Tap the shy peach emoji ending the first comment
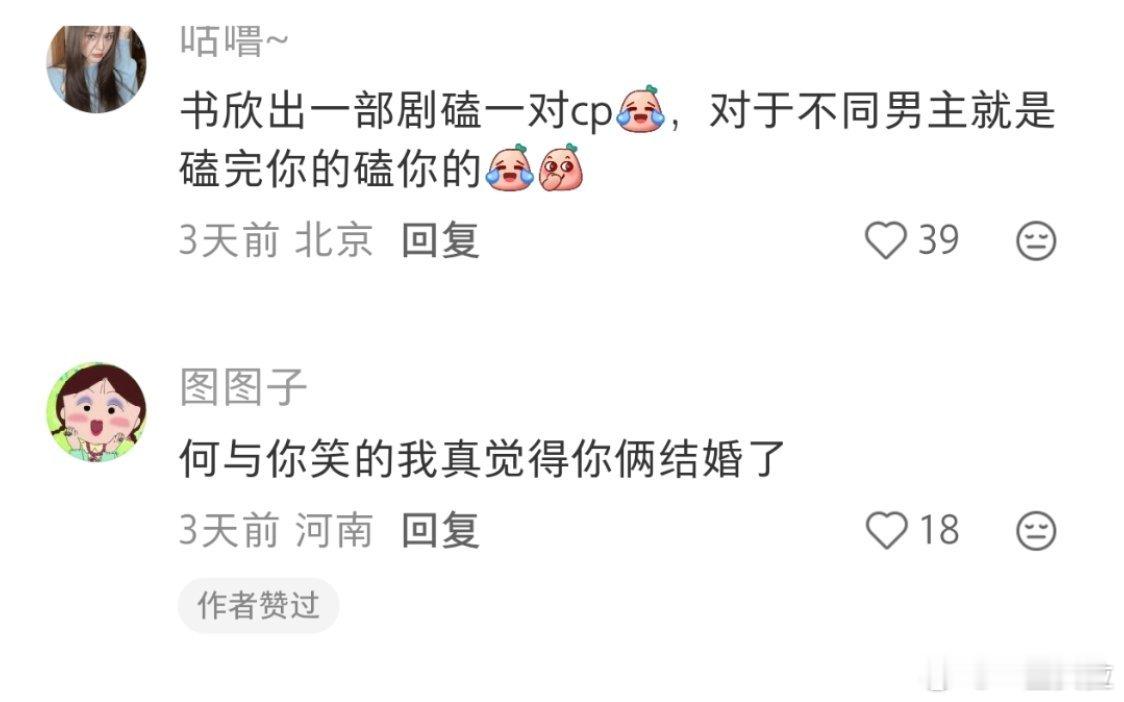This screenshot has height=702, width=1124. tap(561, 168)
